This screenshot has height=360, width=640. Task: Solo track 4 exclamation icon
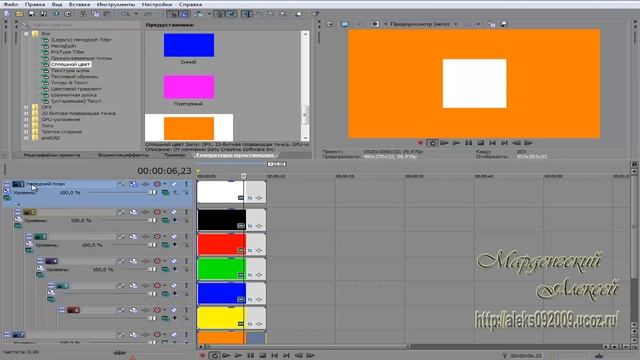coord(186,261)
